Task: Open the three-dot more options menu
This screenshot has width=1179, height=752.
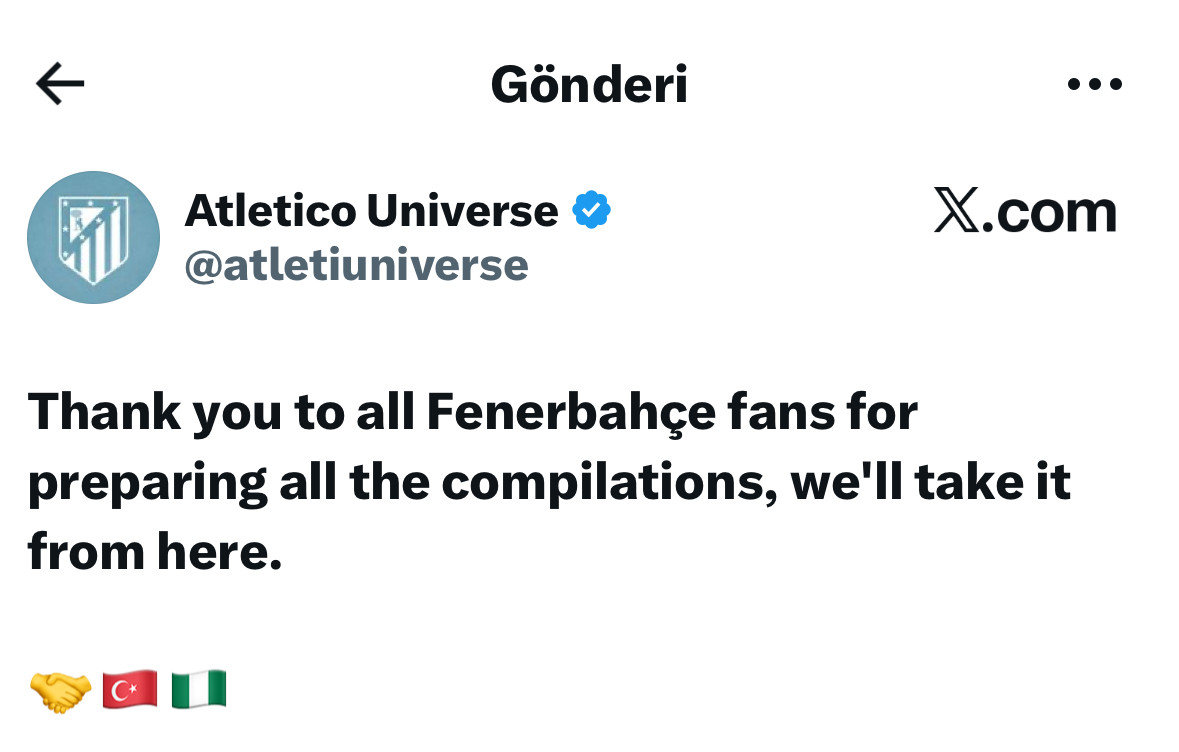Action: [1095, 85]
